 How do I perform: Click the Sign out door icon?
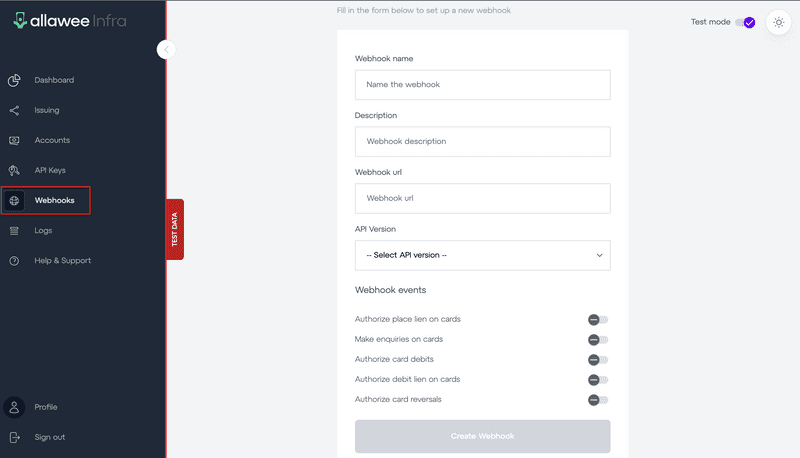[14, 437]
